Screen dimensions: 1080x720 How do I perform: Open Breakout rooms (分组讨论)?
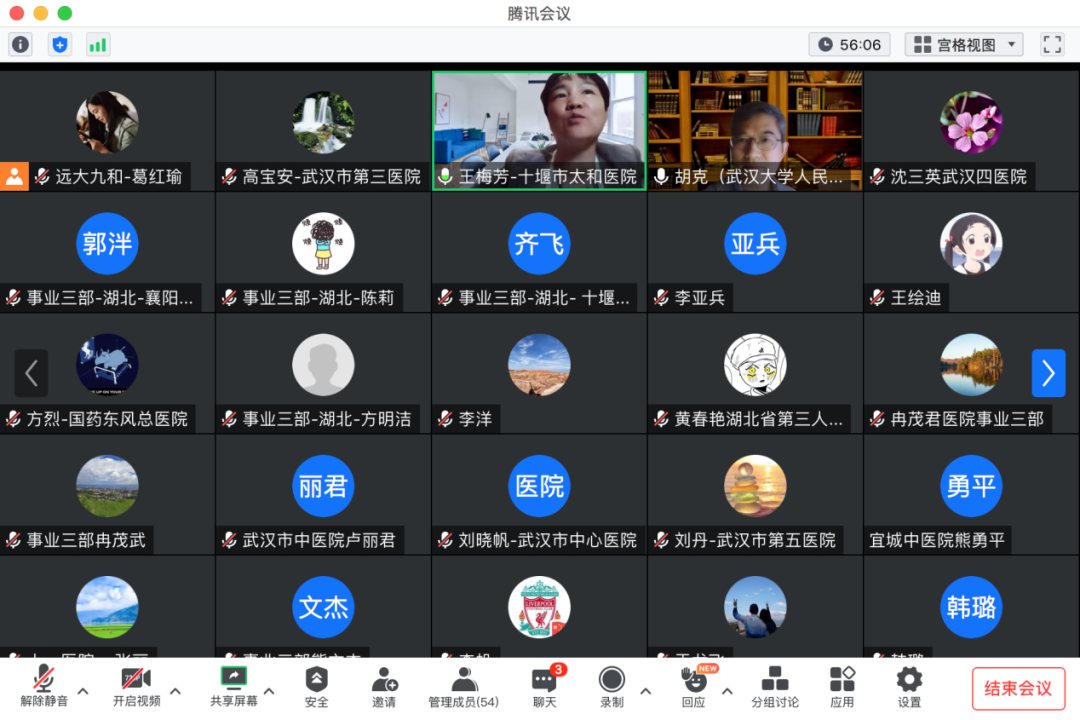click(x=775, y=686)
